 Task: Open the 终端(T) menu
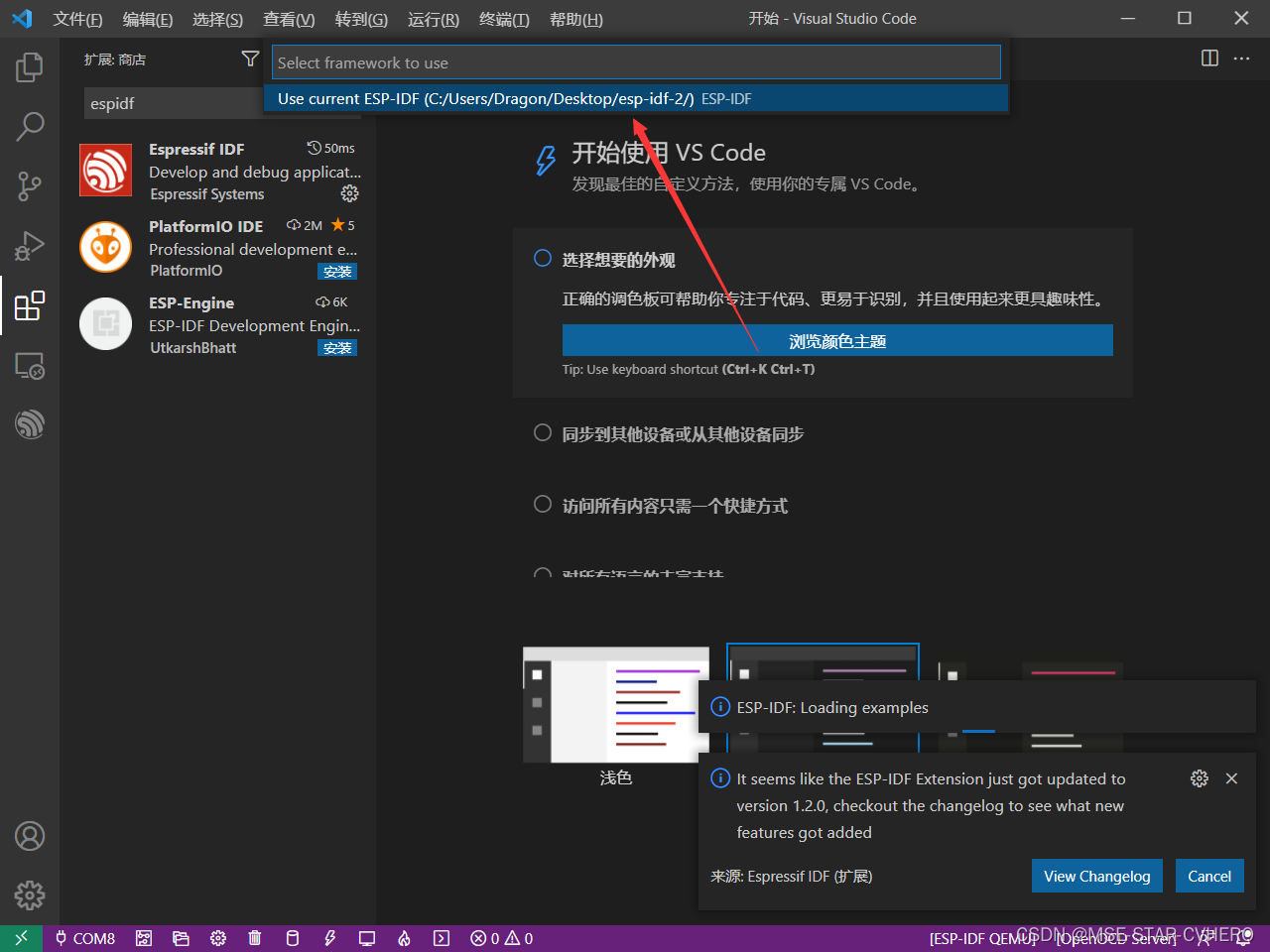pyautogui.click(x=504, y=19)
